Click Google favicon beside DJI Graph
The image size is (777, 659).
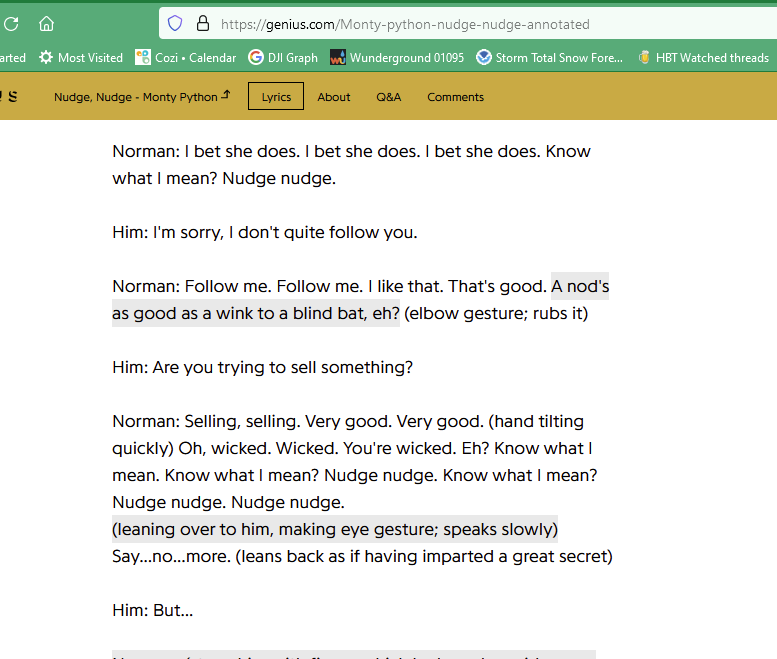[x=256, y=57]
